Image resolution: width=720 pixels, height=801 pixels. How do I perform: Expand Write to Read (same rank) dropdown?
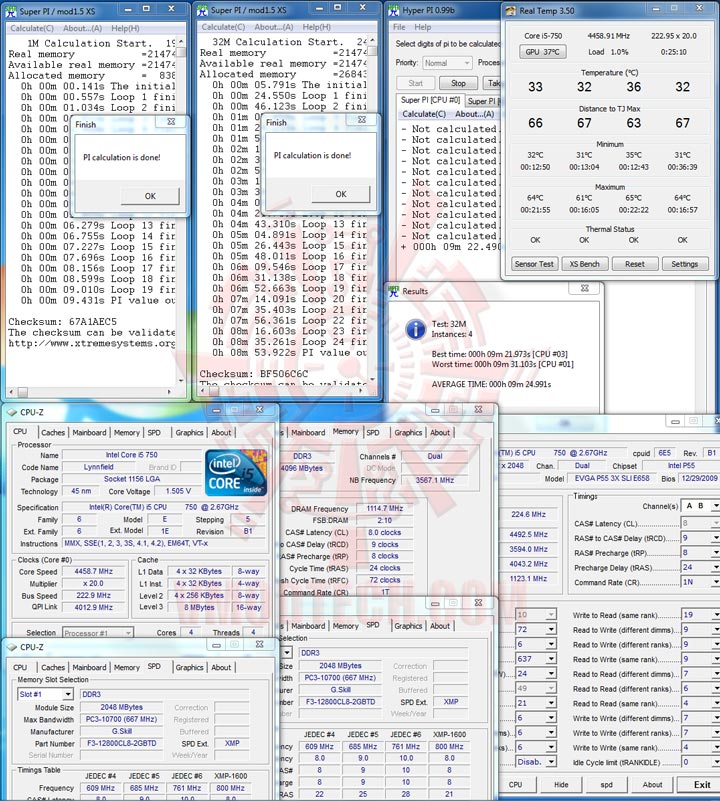pyautogui.click(x=715, y=615)
